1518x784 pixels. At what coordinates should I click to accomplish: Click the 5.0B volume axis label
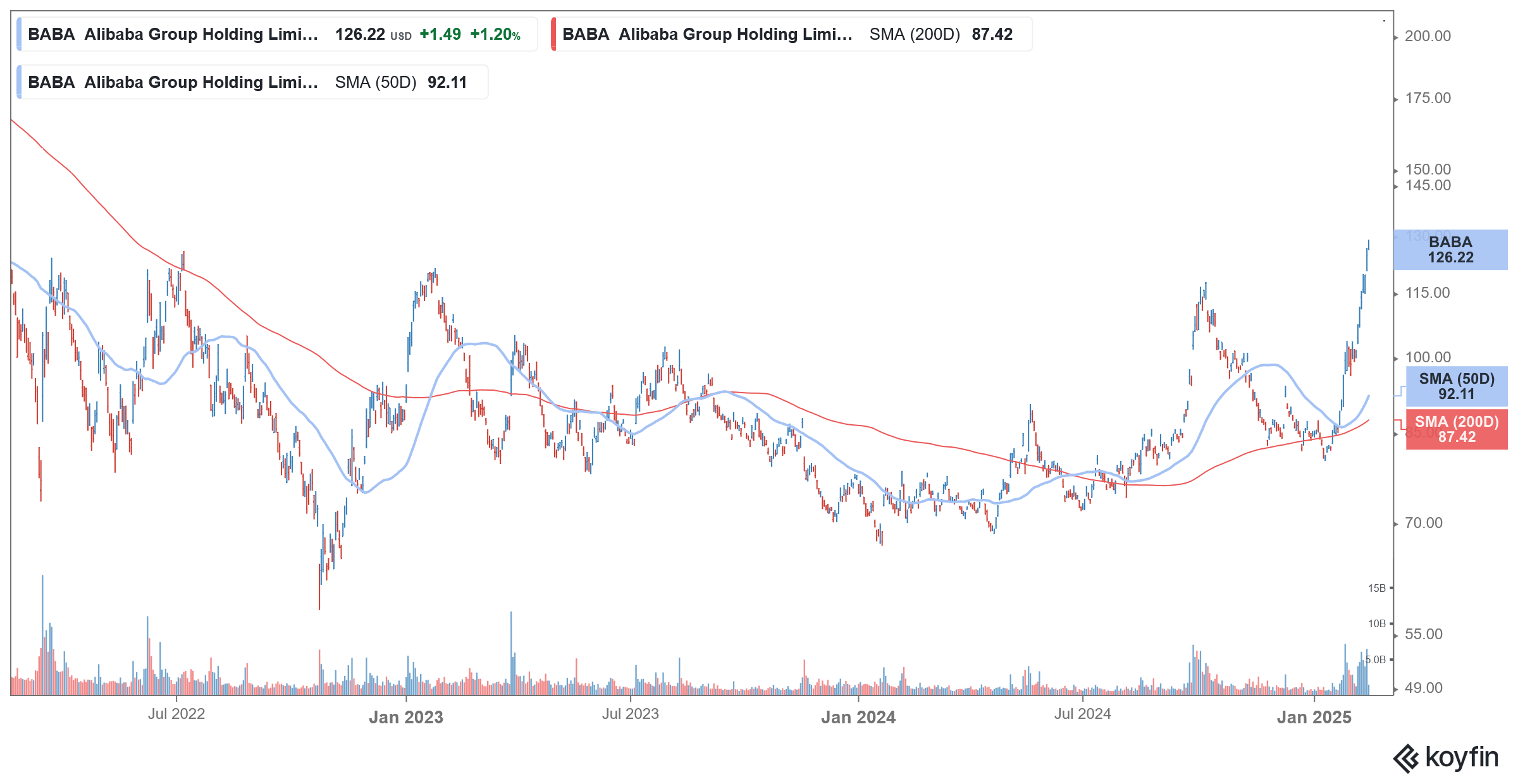coord(1375,659)
